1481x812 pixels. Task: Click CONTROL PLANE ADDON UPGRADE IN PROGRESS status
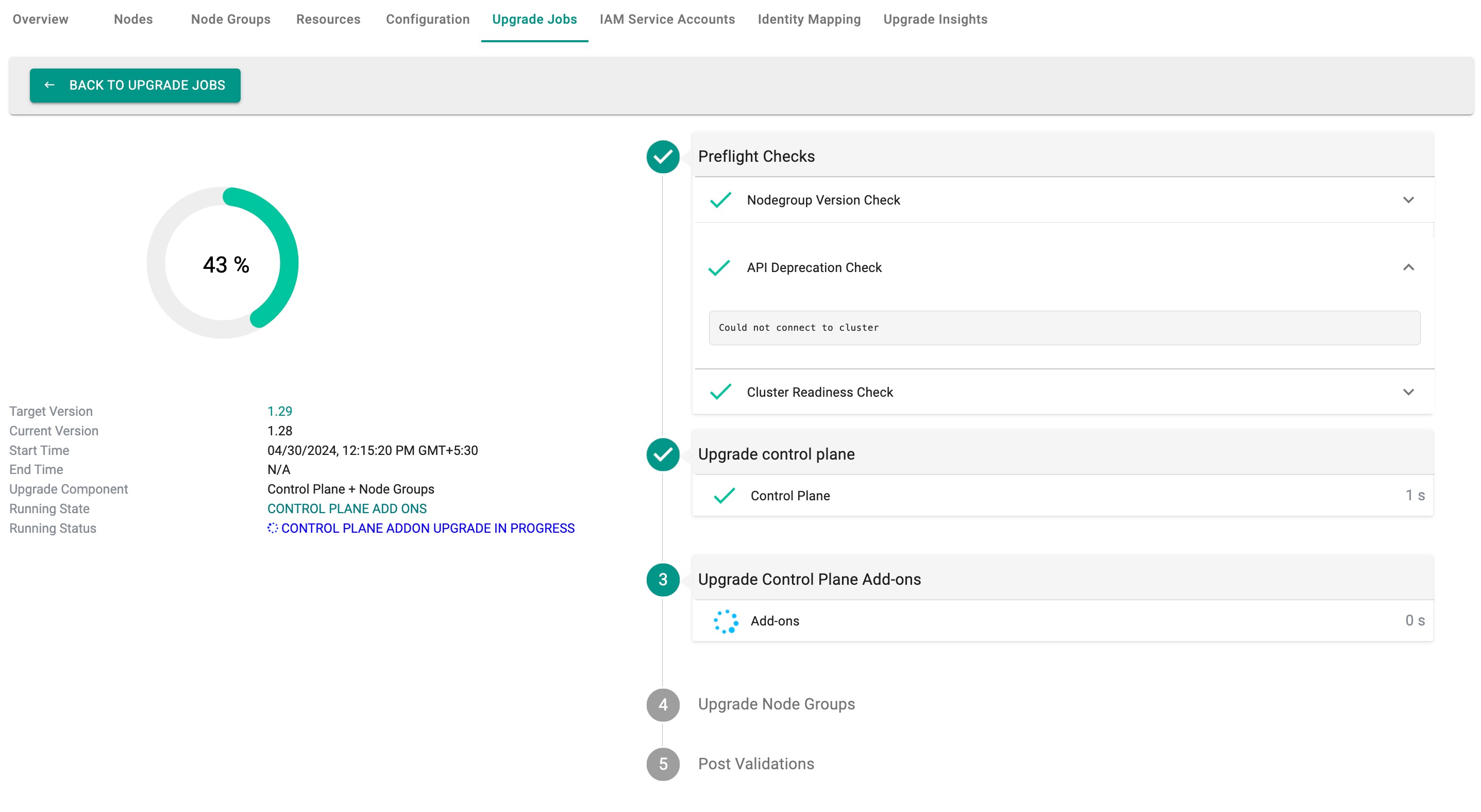428,528
